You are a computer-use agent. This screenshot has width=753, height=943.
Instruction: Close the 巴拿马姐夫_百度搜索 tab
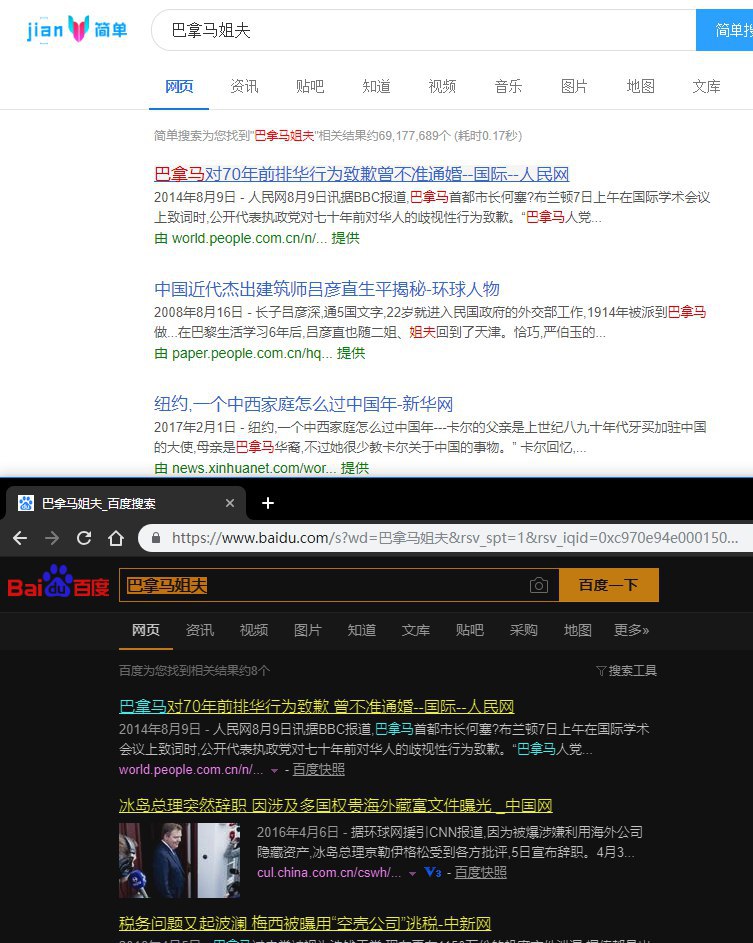click(230, 503)
